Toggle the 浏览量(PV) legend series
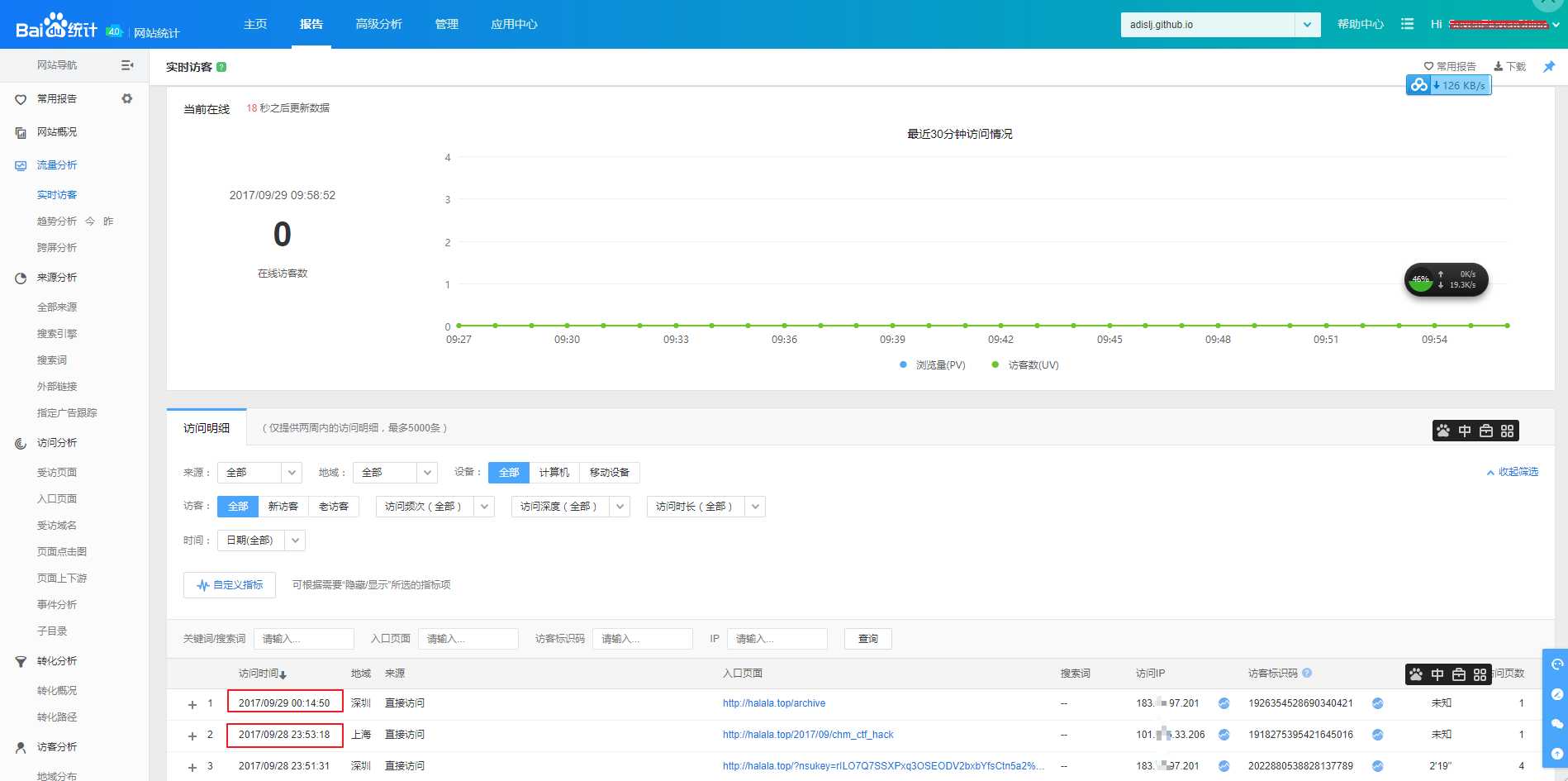The image size is (1568, 781). pyautogui.click(x=932, y=364)
